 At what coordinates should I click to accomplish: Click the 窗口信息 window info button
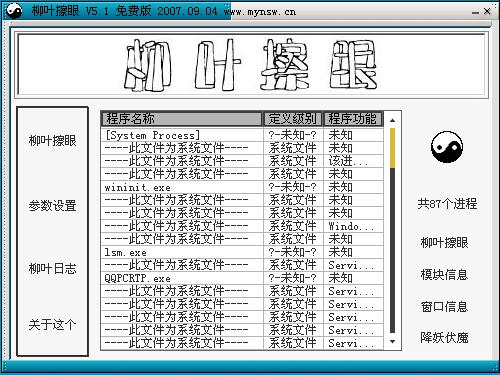[444, 306]
